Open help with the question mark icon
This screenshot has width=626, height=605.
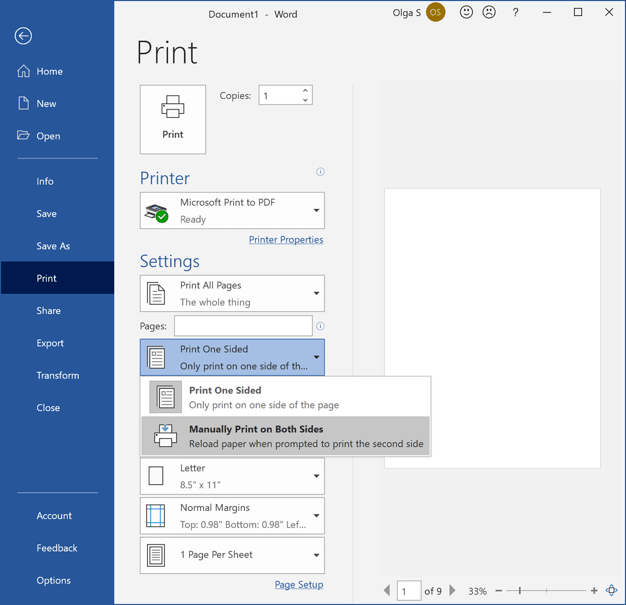[515, 13]
